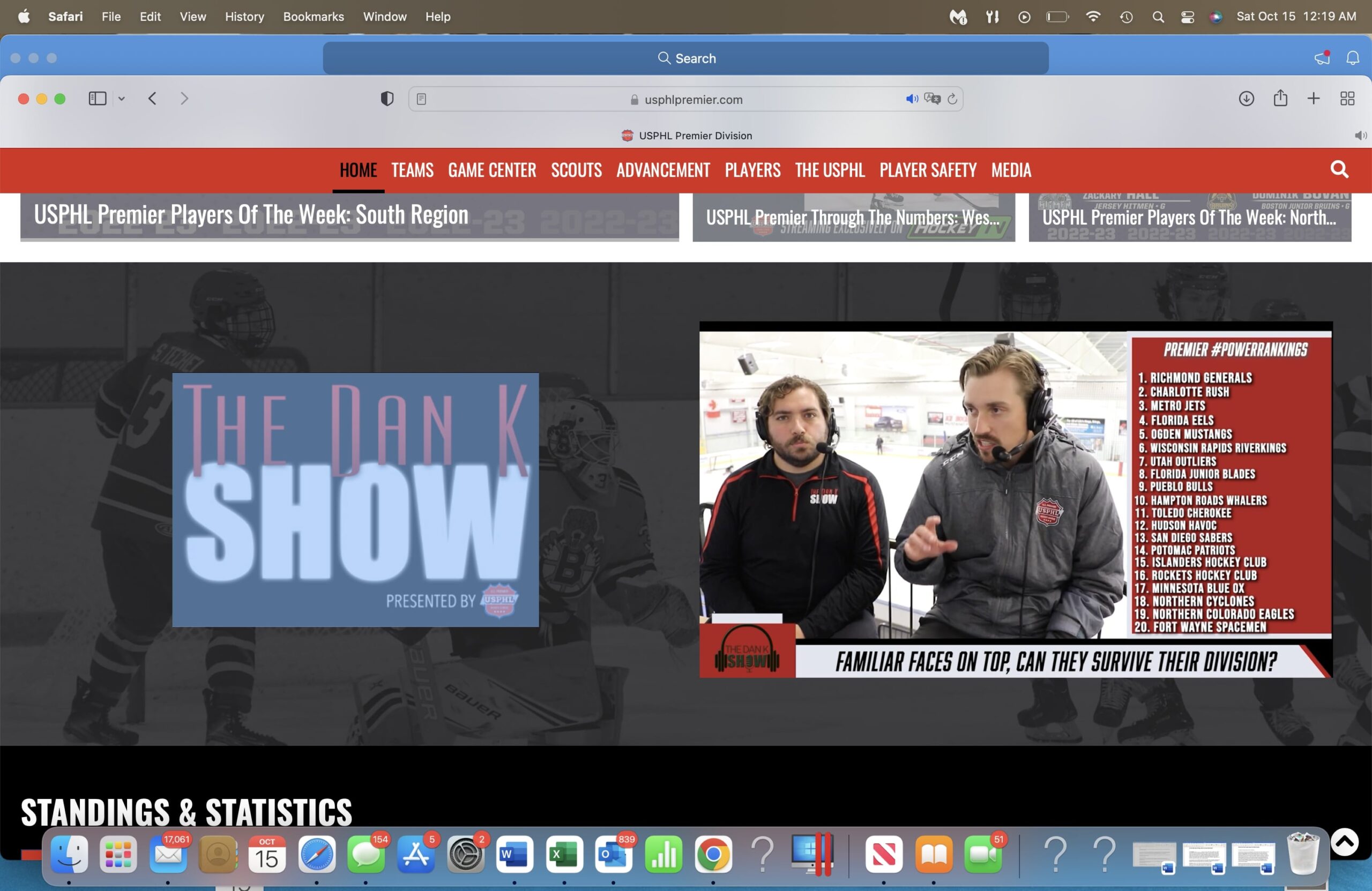The width and height of the screenshot is (1372, 891).
Task: Open the Share sheet button
Action: [x=1280, y=98]
